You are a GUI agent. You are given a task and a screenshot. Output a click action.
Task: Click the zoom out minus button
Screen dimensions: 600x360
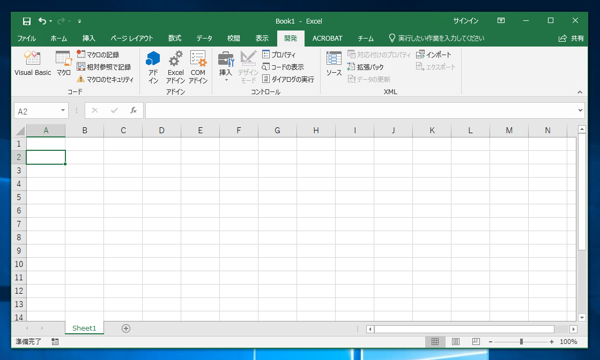tap(491, 342)
